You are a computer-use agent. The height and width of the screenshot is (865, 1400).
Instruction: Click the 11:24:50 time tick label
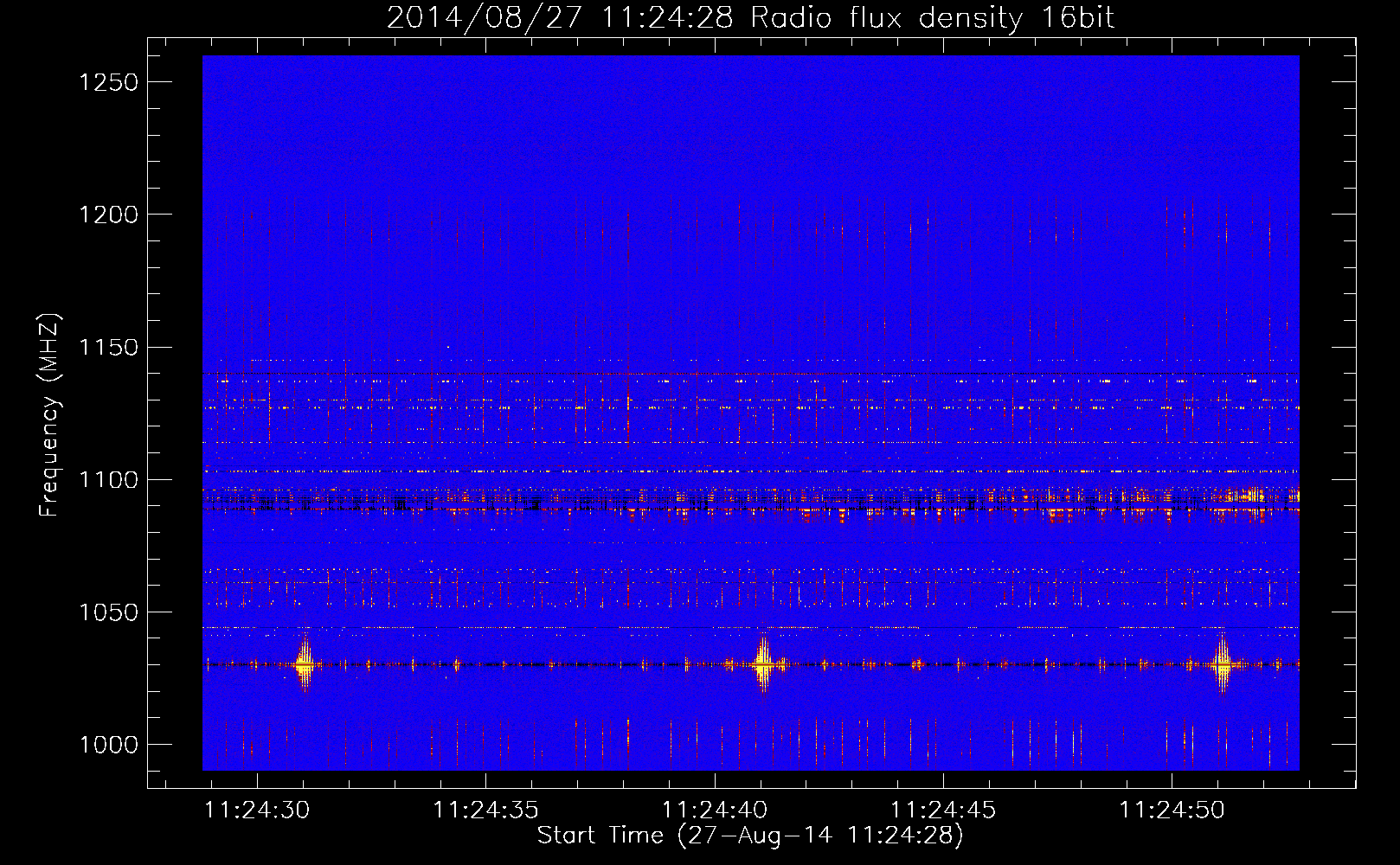(x=1172, y=811)
